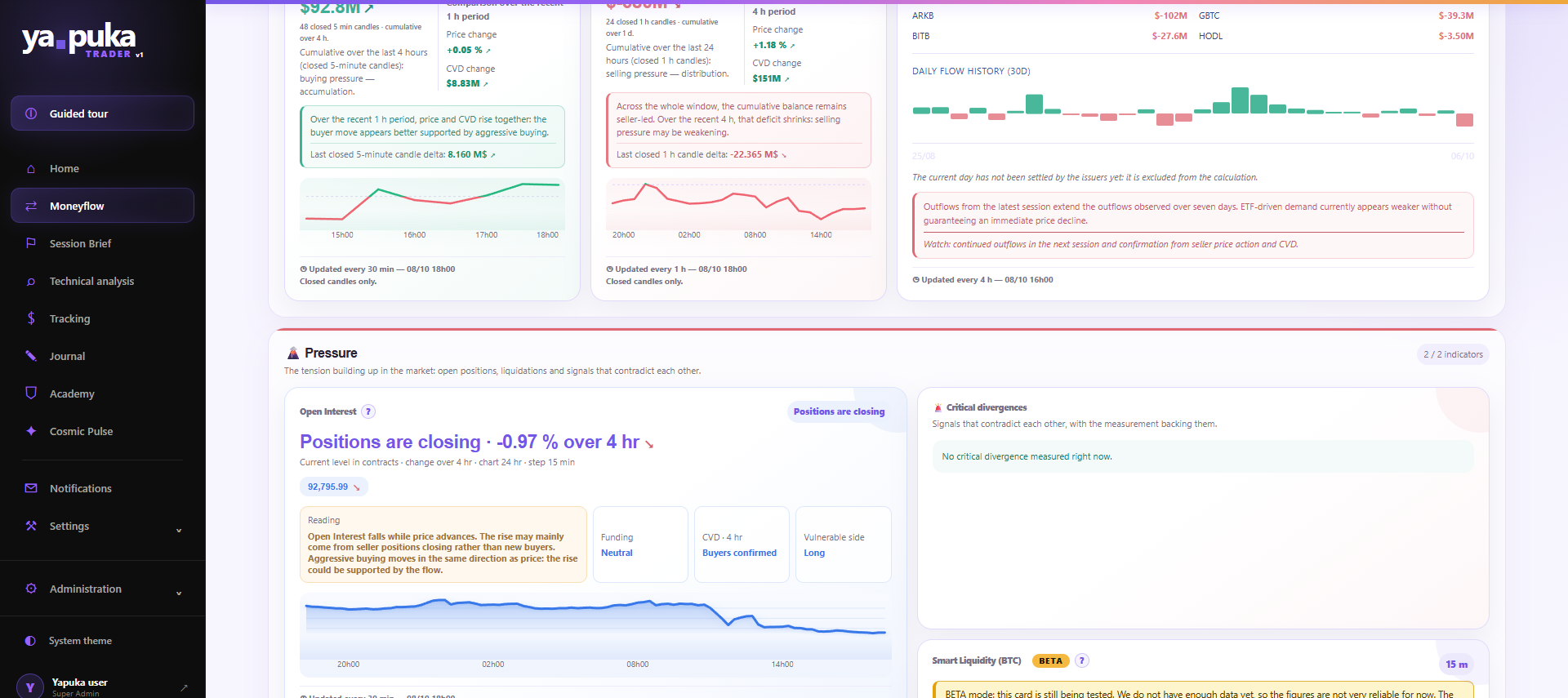Click the Smart Liquidity help question mark

click(1082, 660)
